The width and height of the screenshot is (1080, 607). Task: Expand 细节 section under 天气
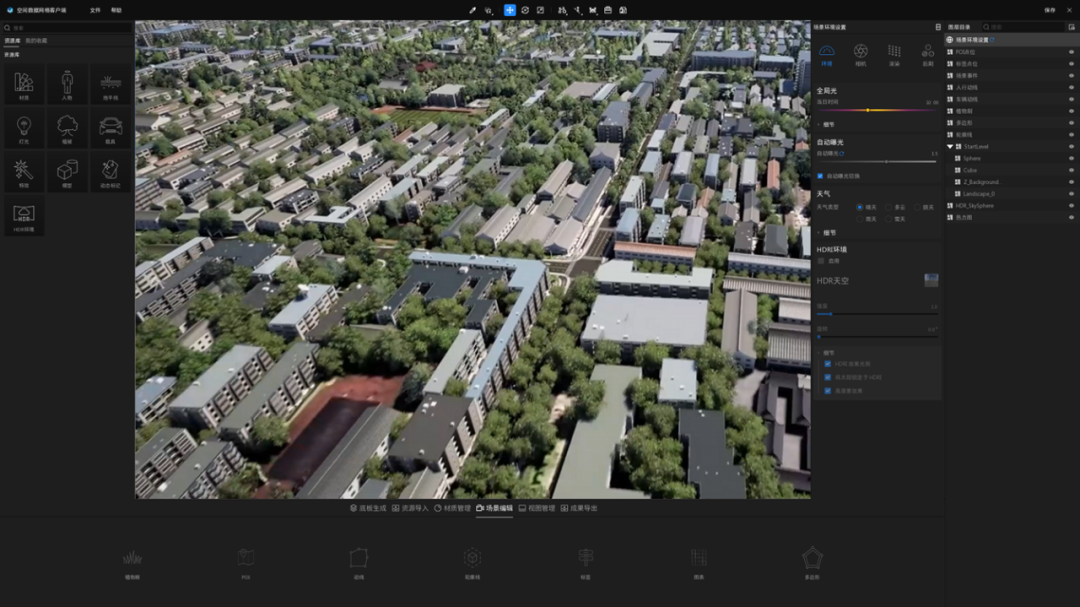click(x=819, y=233)
